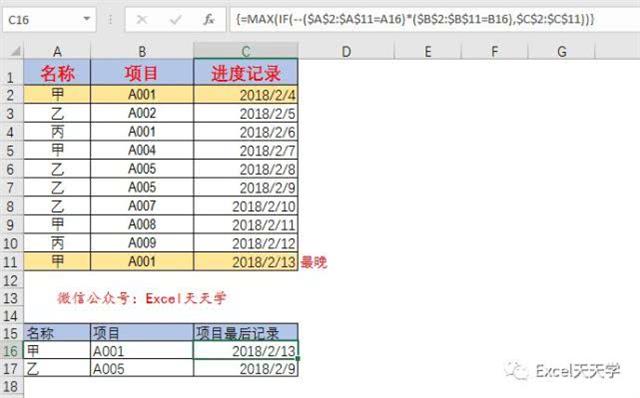Select column F header
This screenshot has height=398, width=640.
coord(494,51)
